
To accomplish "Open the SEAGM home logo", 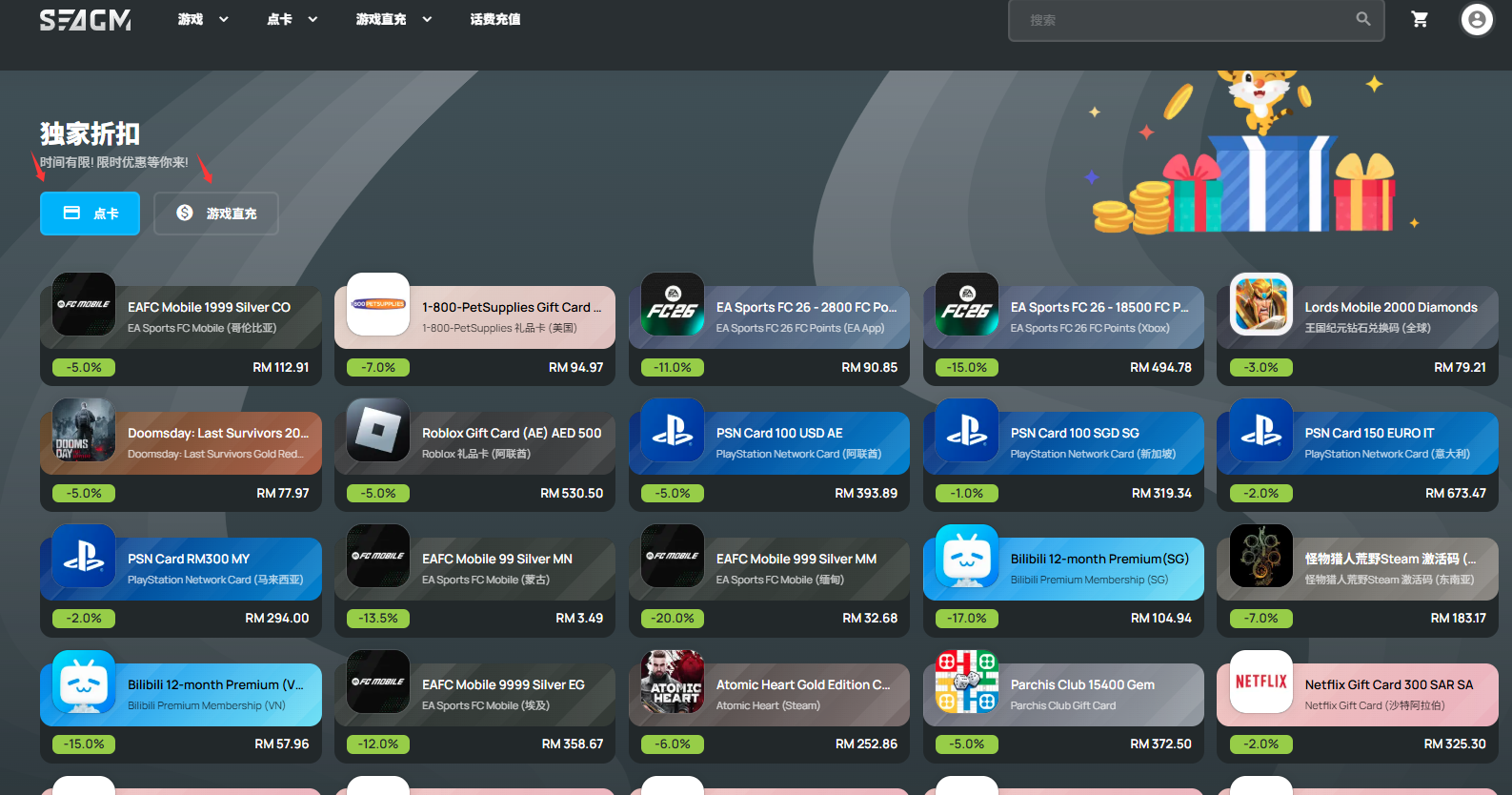I will click(86, 20).
